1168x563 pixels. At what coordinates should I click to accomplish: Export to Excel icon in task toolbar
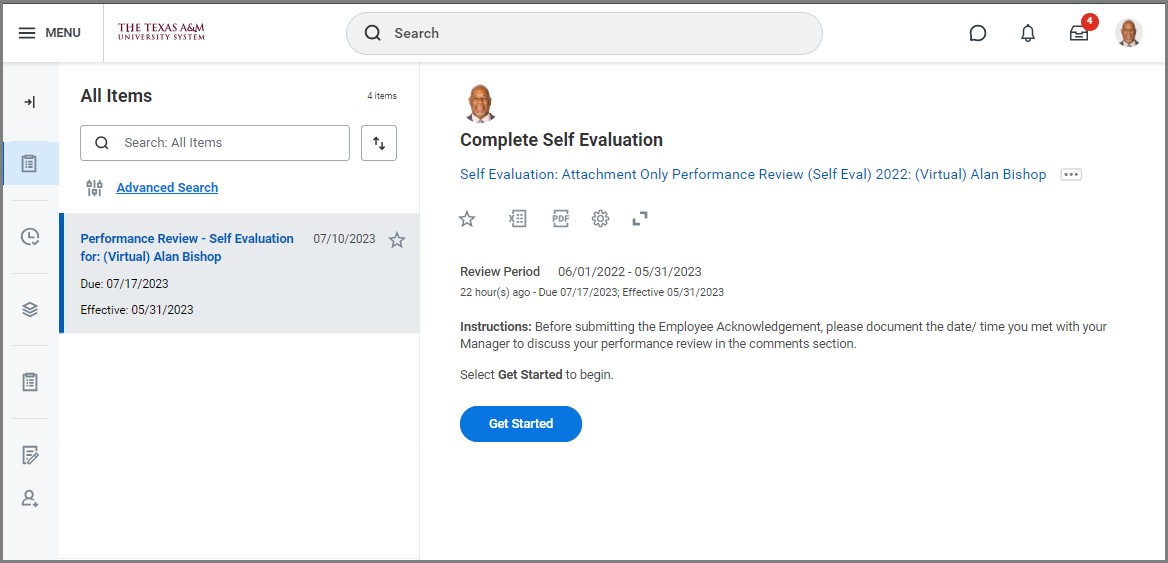click(517, 219)
